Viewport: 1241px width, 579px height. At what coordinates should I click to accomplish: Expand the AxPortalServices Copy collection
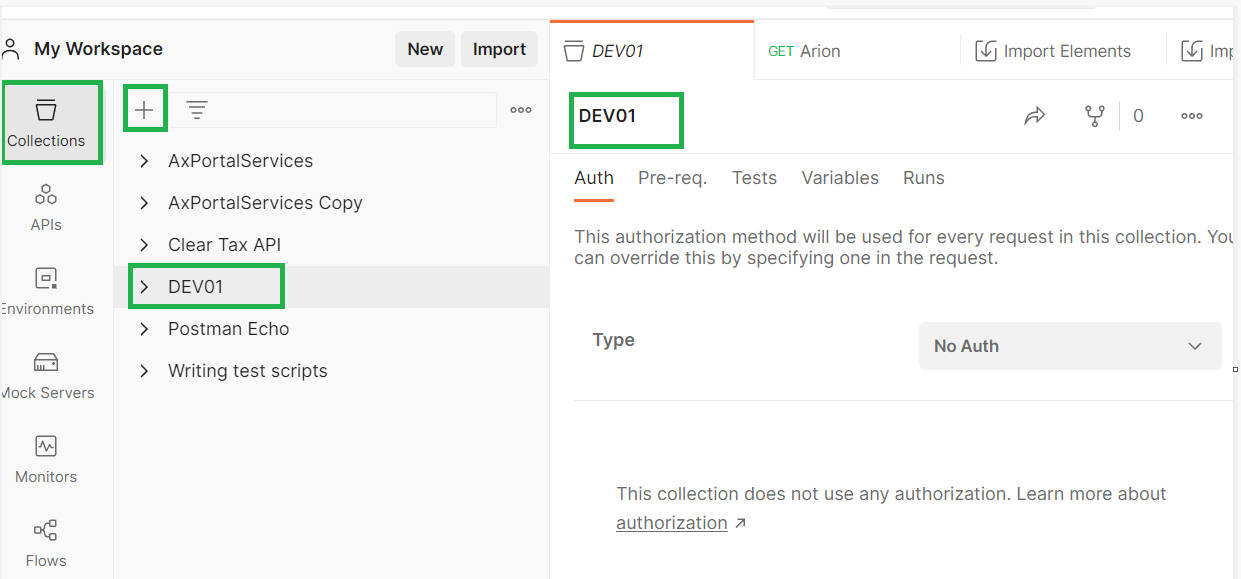pos(144,203)
